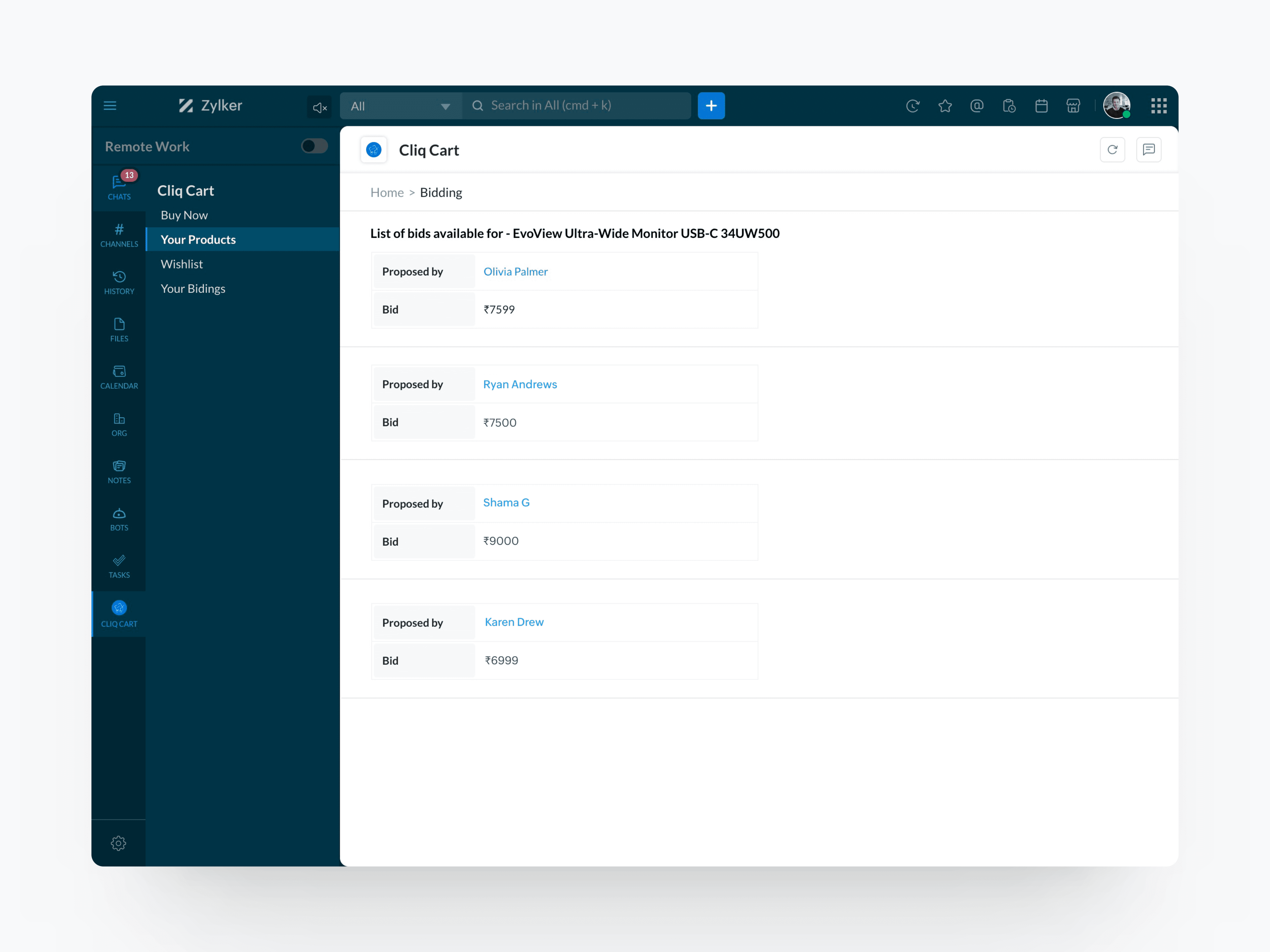Screen dimensions: 1270x952
Task: Collapse sidebar with hamburger menu
Action: click(x=110, y=105)
